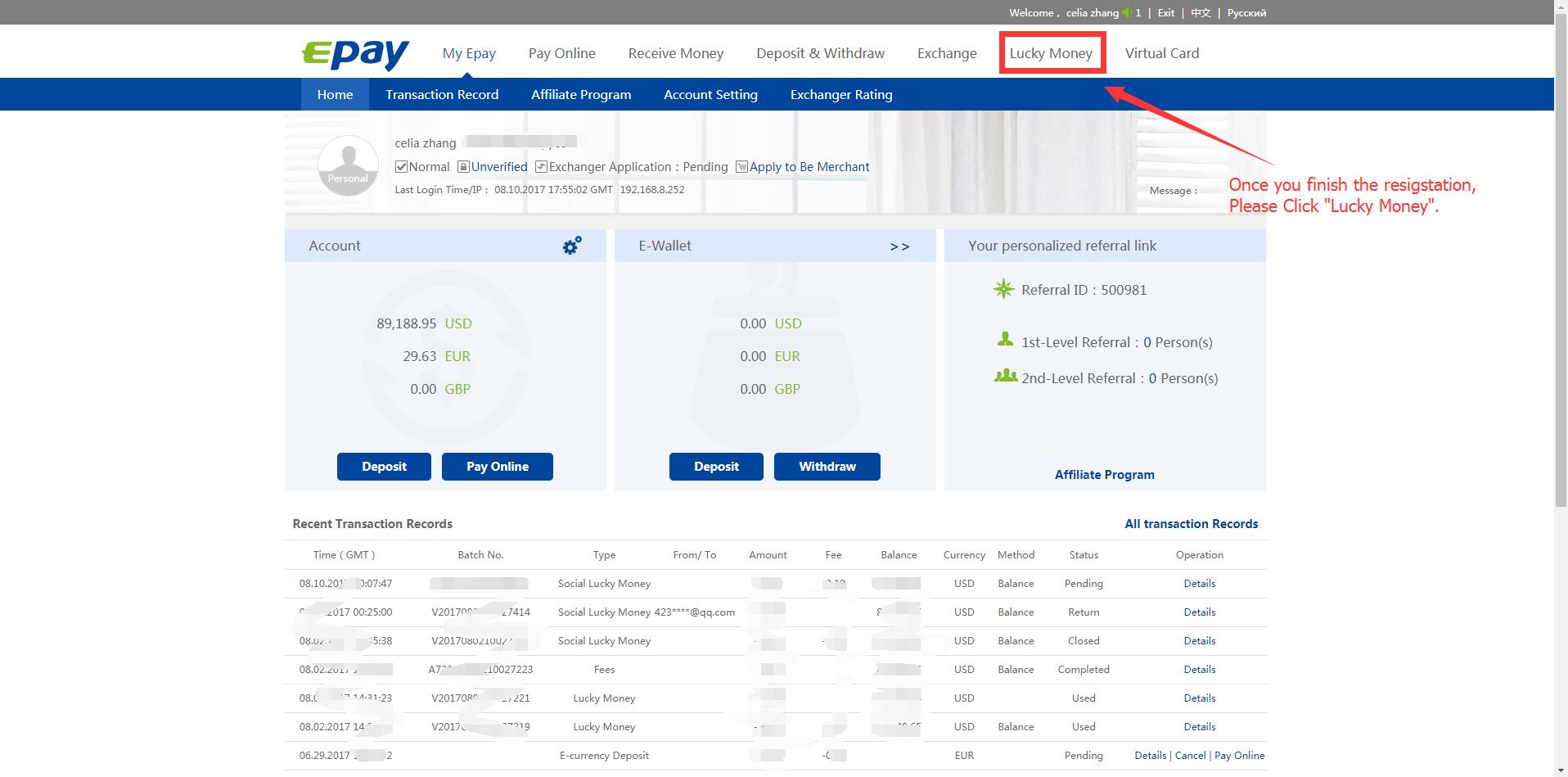Click batch number A7...10027223 cell
Viewport: 1568px width, 777px height.
(480, 670)
